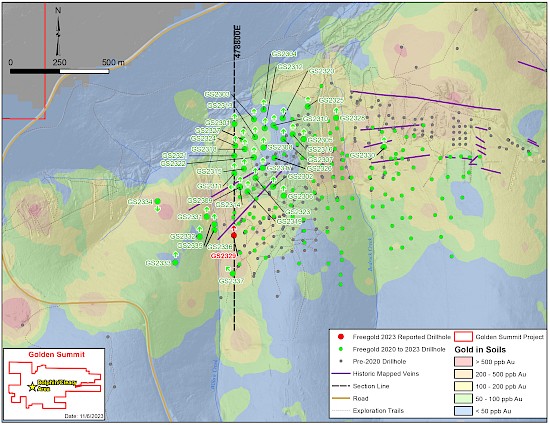Click the Golden Summit inset title
550x425 pixels.
click(56, 355)
